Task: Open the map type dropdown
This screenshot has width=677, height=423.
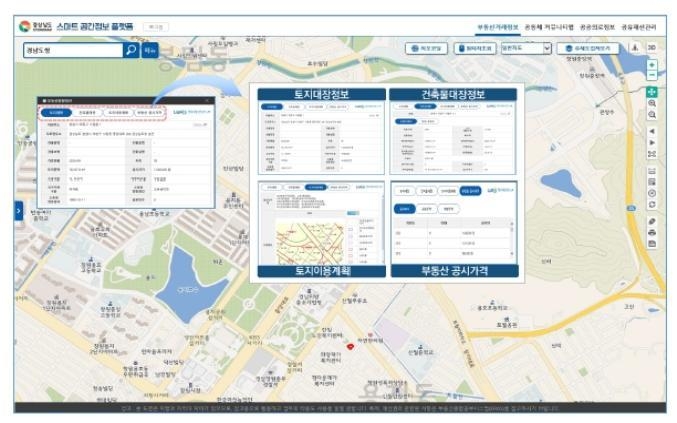Action: (526, 48)
